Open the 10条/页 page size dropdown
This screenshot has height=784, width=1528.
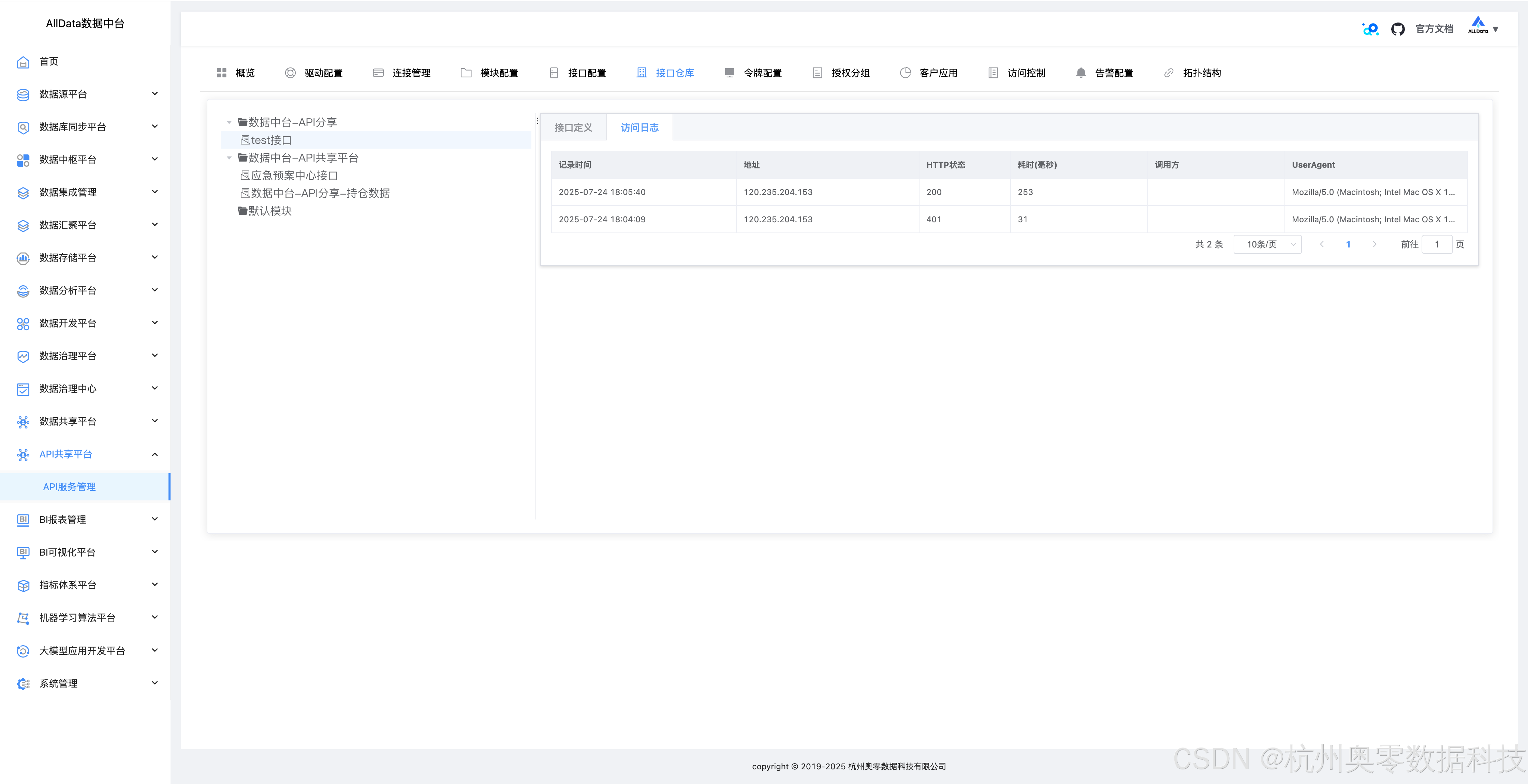pyautogui.click(x=1268, y=244)
